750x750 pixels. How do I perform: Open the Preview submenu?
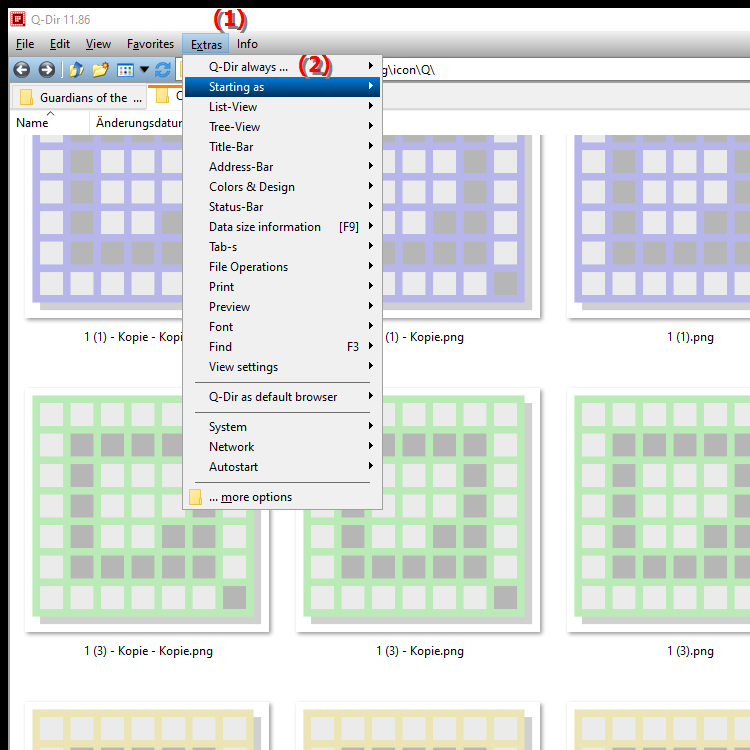click(x=282, y=307)
